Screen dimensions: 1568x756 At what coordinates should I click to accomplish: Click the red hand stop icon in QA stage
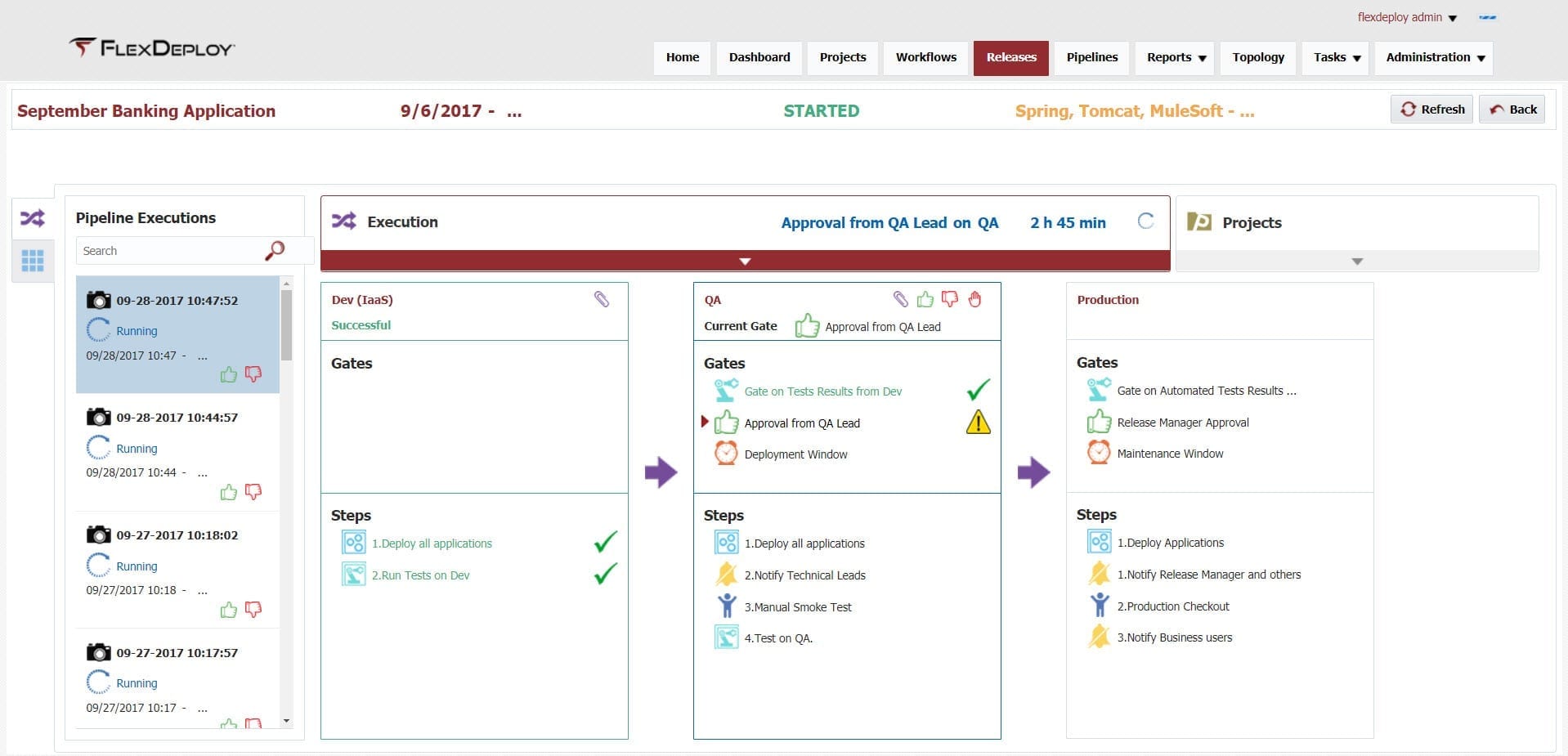coord(974,299)
